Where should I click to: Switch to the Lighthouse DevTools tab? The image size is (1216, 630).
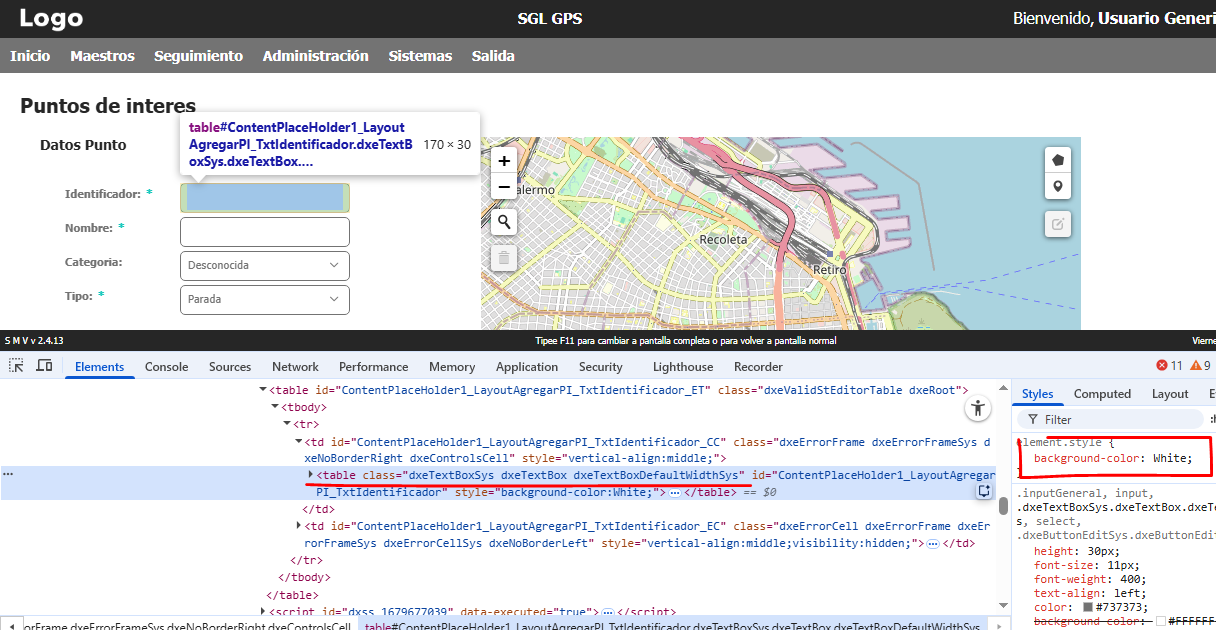pos(683,367)
